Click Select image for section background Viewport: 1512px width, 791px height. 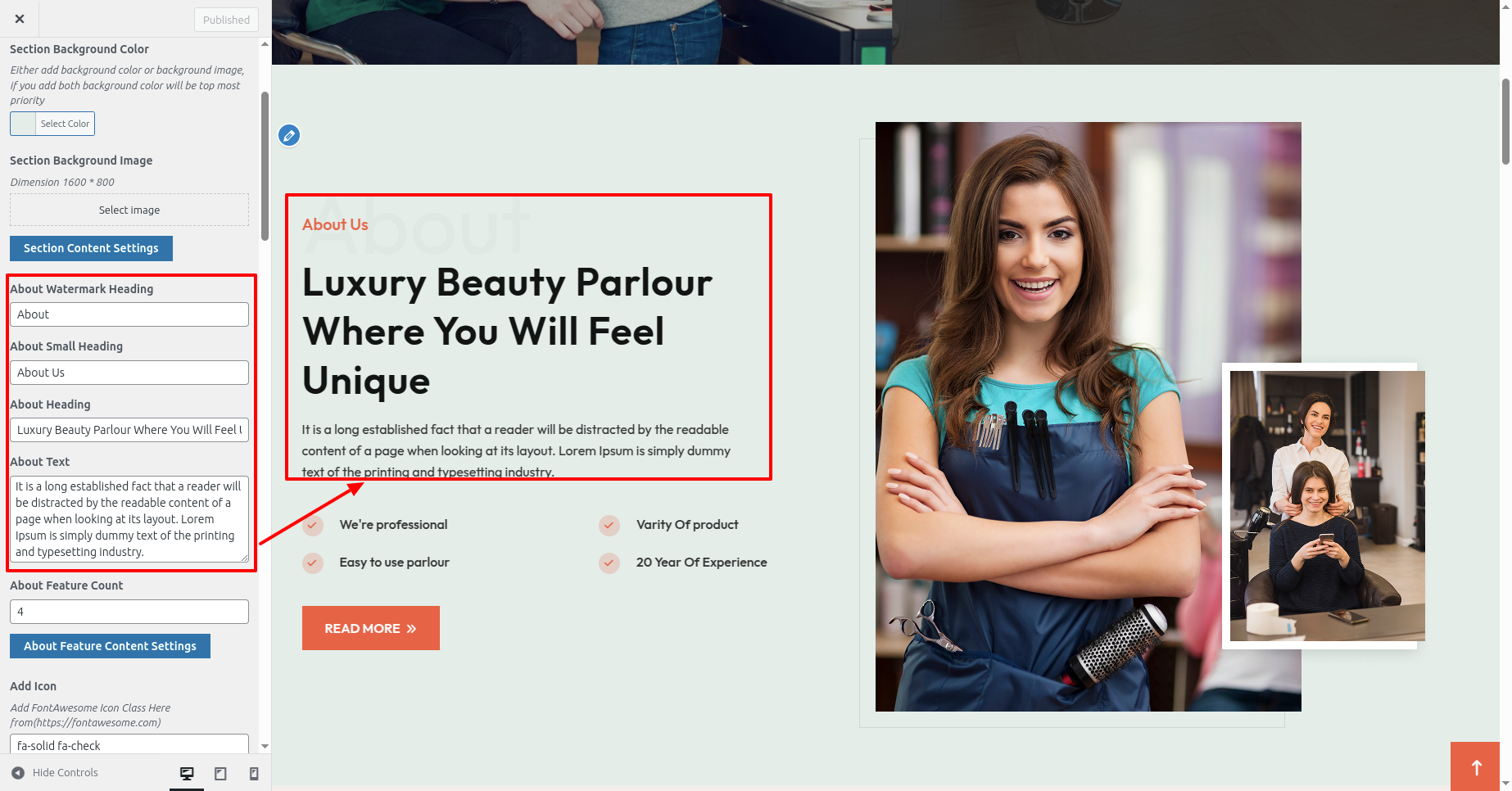(129, 210)
